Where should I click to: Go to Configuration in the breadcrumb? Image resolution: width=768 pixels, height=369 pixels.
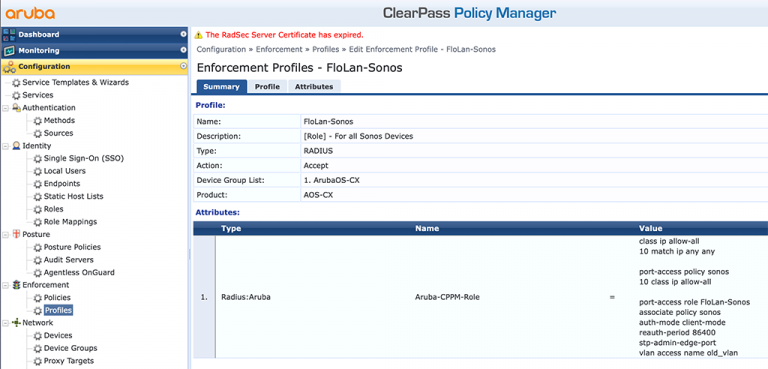pos(221,49)
